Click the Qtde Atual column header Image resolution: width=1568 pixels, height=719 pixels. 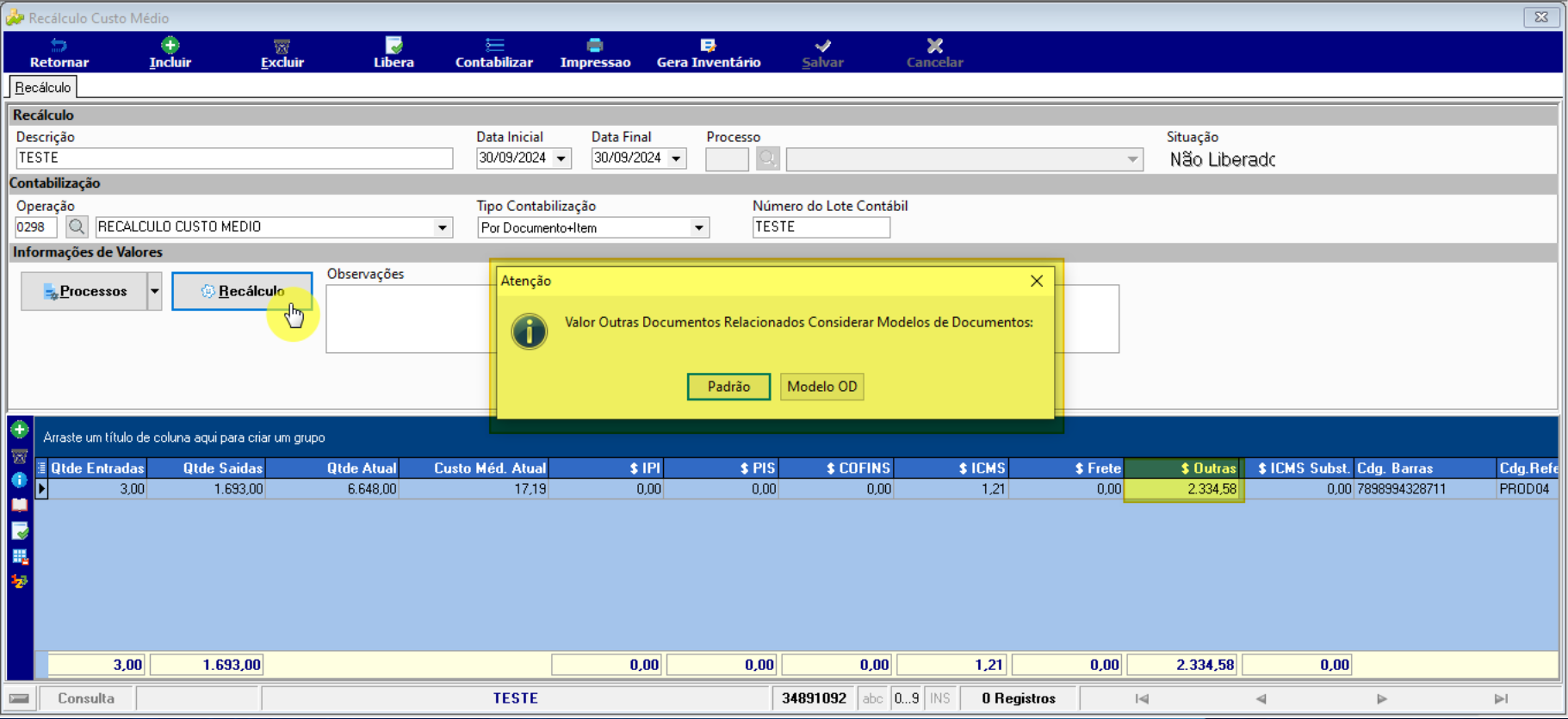pyautogui.click(x=332, y=468)
